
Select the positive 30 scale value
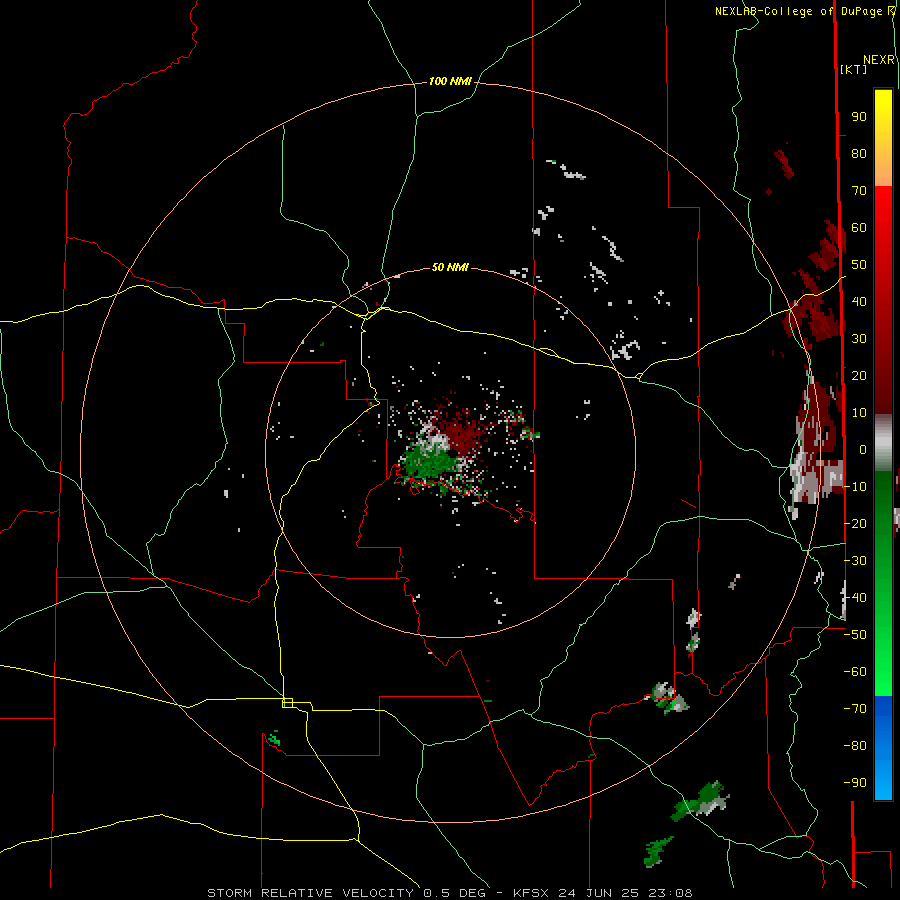(x=859, y=339)
